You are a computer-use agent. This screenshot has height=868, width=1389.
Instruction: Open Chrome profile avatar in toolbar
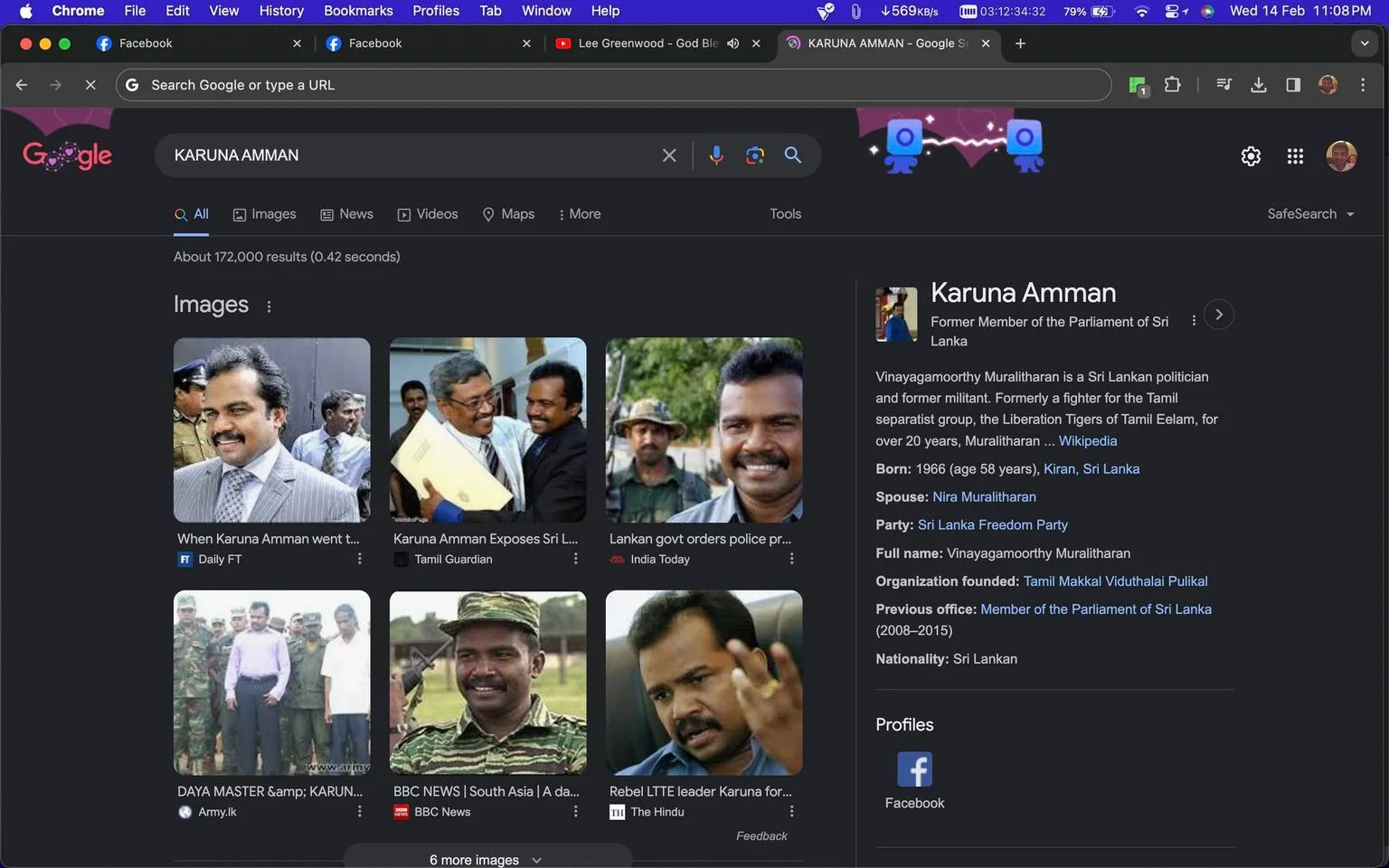1328,85
